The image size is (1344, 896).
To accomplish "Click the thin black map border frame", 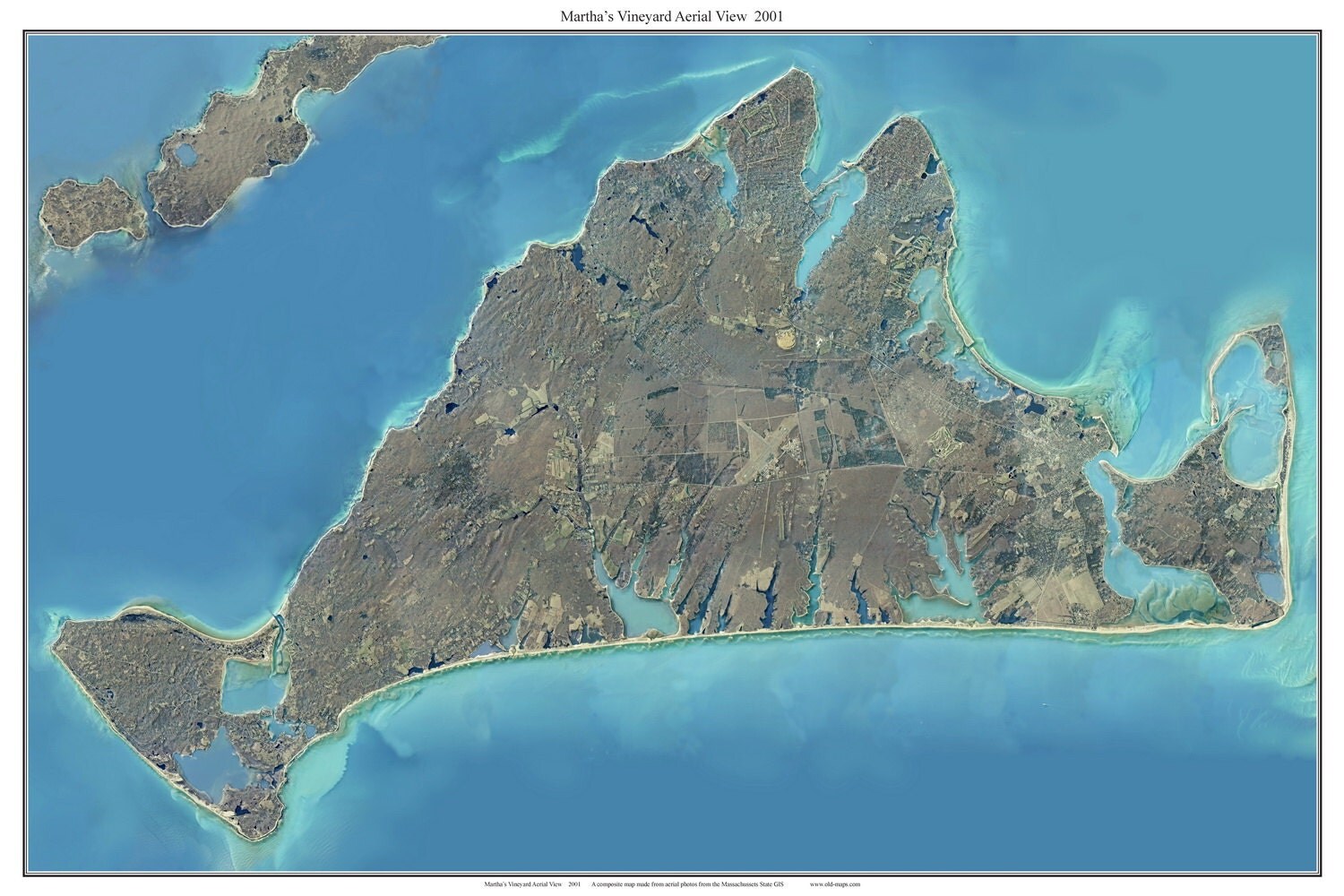I will (x=22, y=448).
